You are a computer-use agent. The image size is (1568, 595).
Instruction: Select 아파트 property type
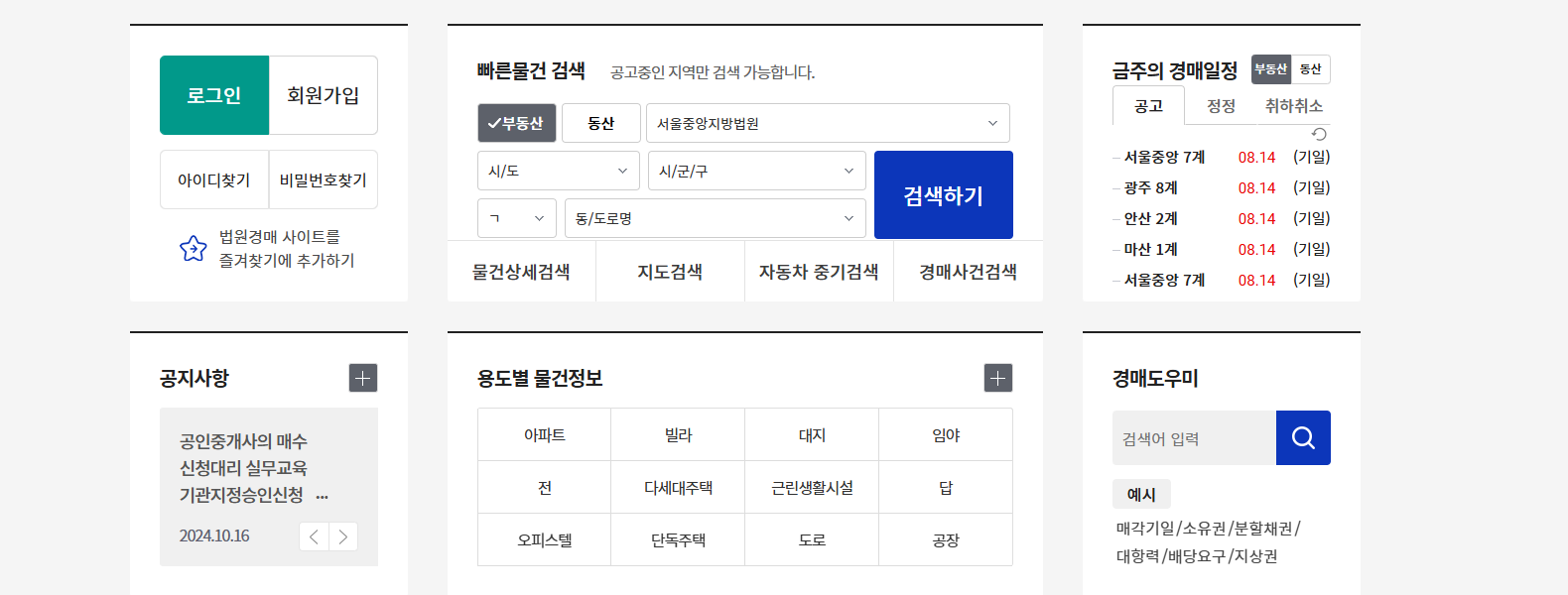pos(545,434)
